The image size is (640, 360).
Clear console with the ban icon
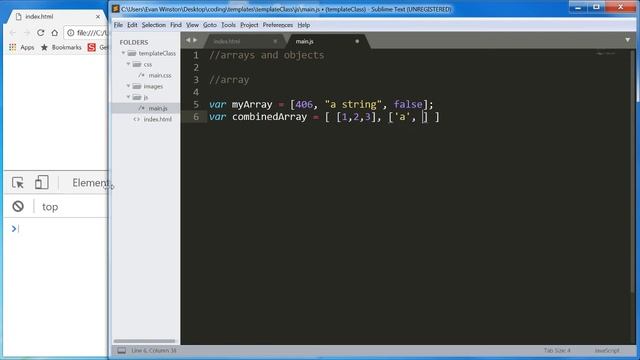click(18, 207)
